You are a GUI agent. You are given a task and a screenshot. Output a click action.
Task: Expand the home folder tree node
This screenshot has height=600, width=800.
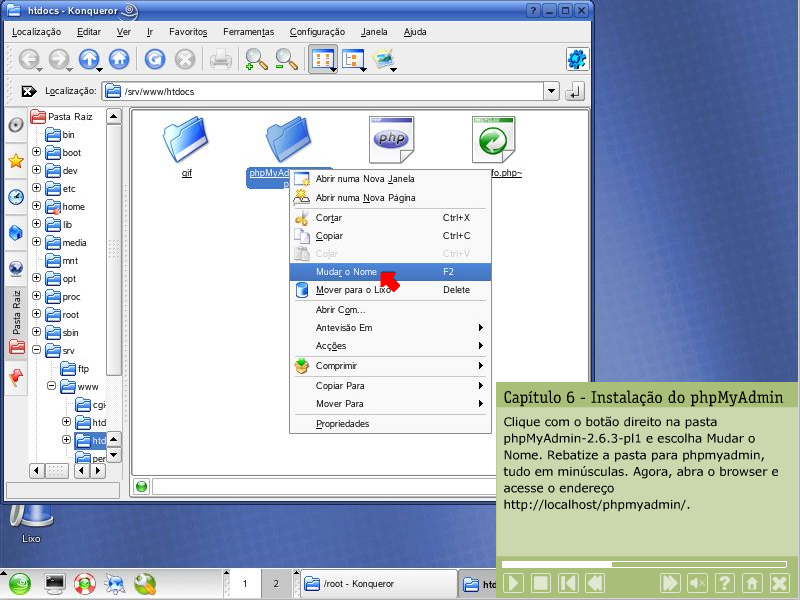tap(37, 207)
